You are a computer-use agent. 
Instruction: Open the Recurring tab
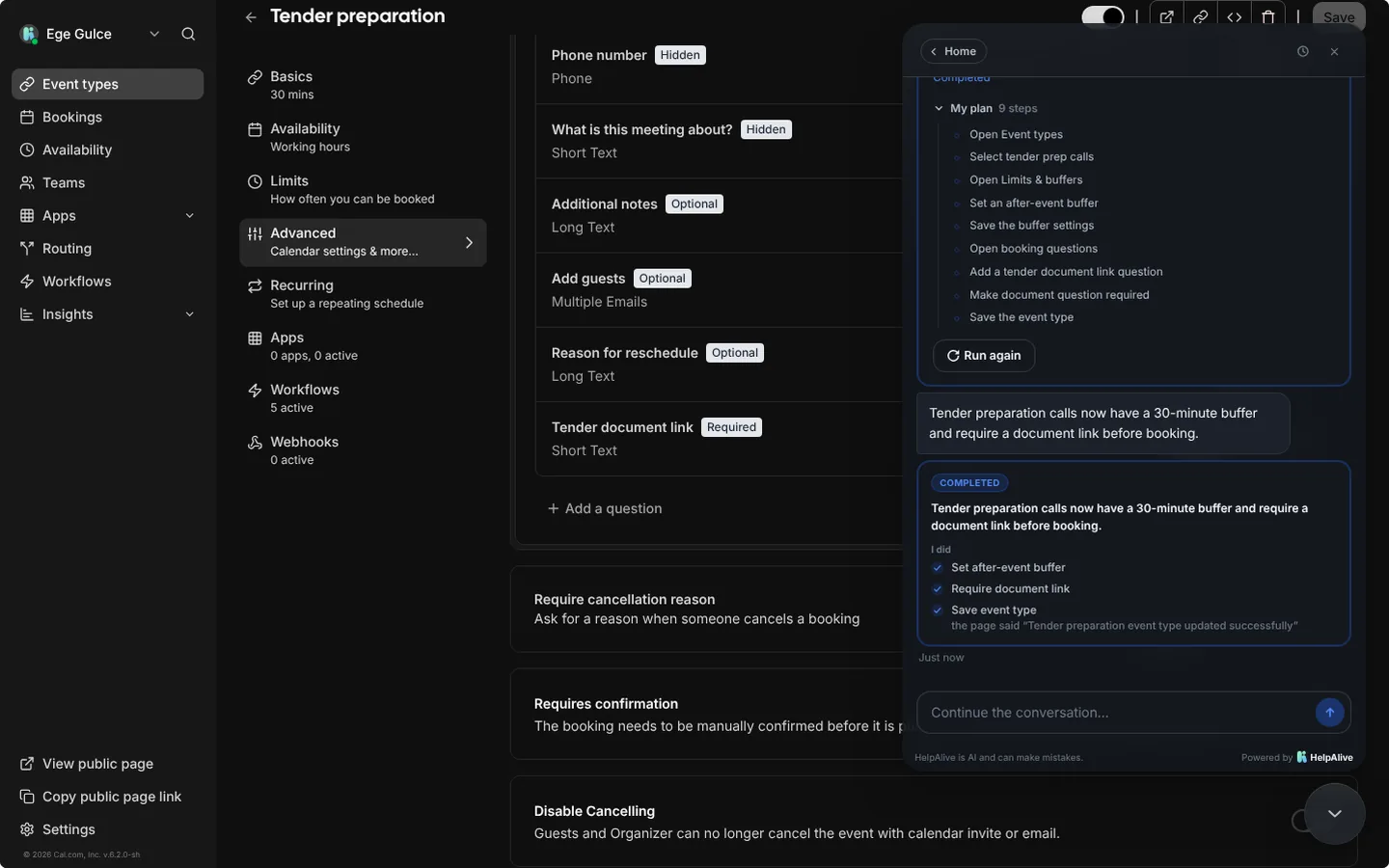tap(363, 293)
